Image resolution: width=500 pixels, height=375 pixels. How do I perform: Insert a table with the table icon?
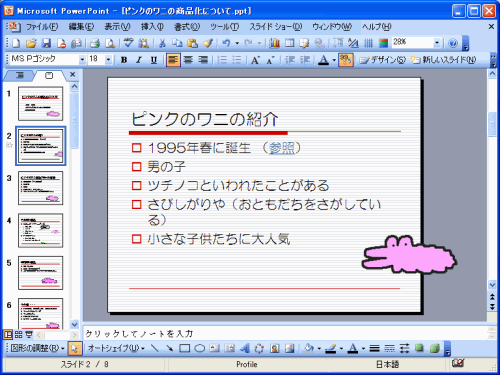(289, 43)
